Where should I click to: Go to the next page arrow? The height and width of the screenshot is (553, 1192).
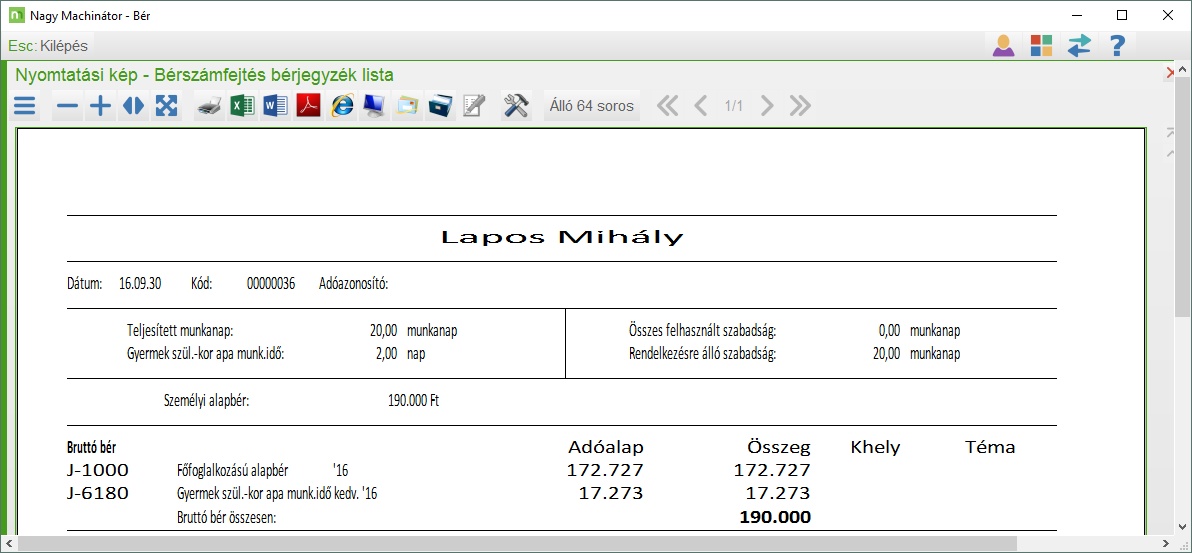coord(767,106)
